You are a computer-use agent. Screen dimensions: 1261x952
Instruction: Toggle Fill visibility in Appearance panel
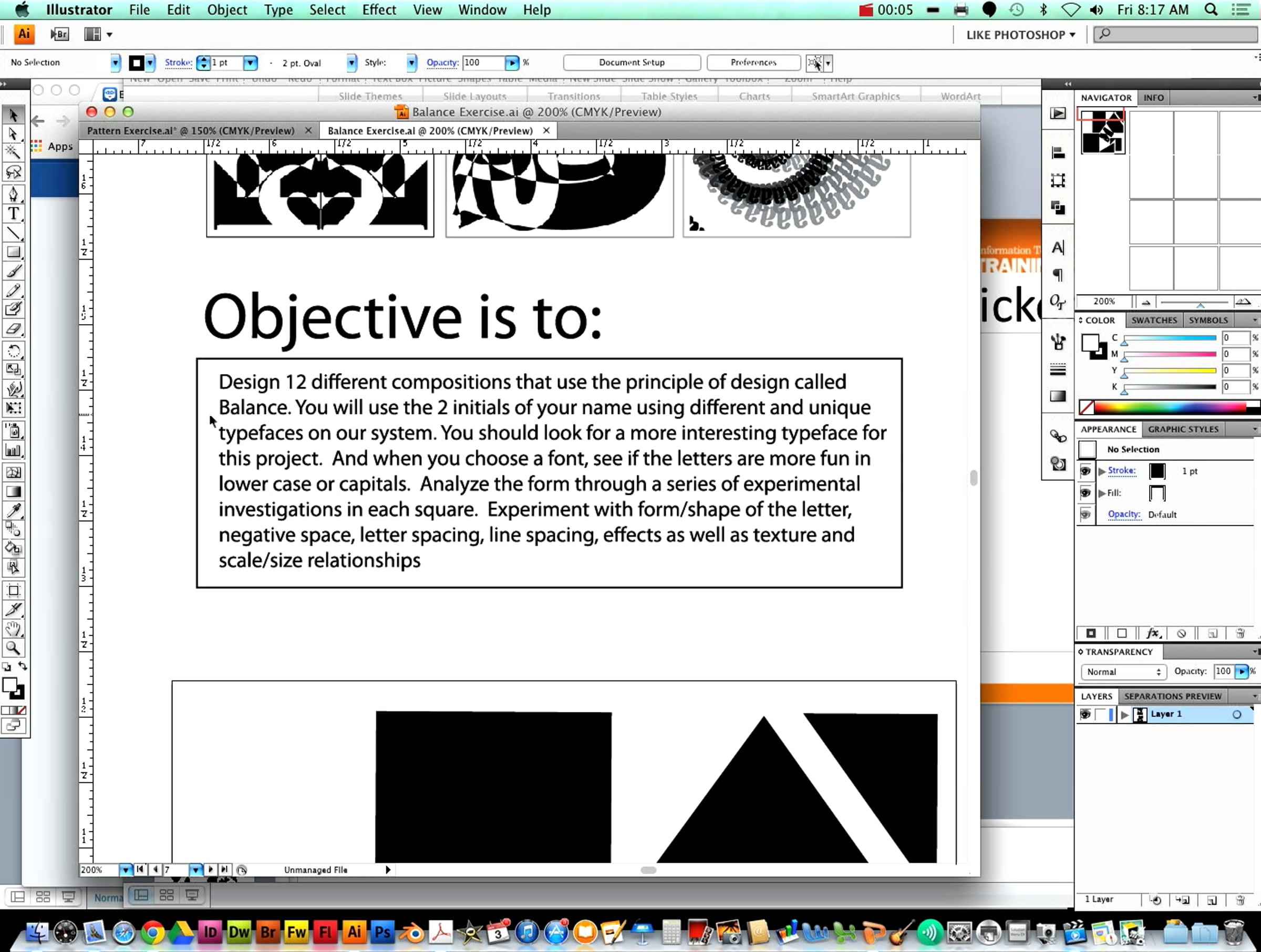pyautogui.click(x=1086, y=492)
